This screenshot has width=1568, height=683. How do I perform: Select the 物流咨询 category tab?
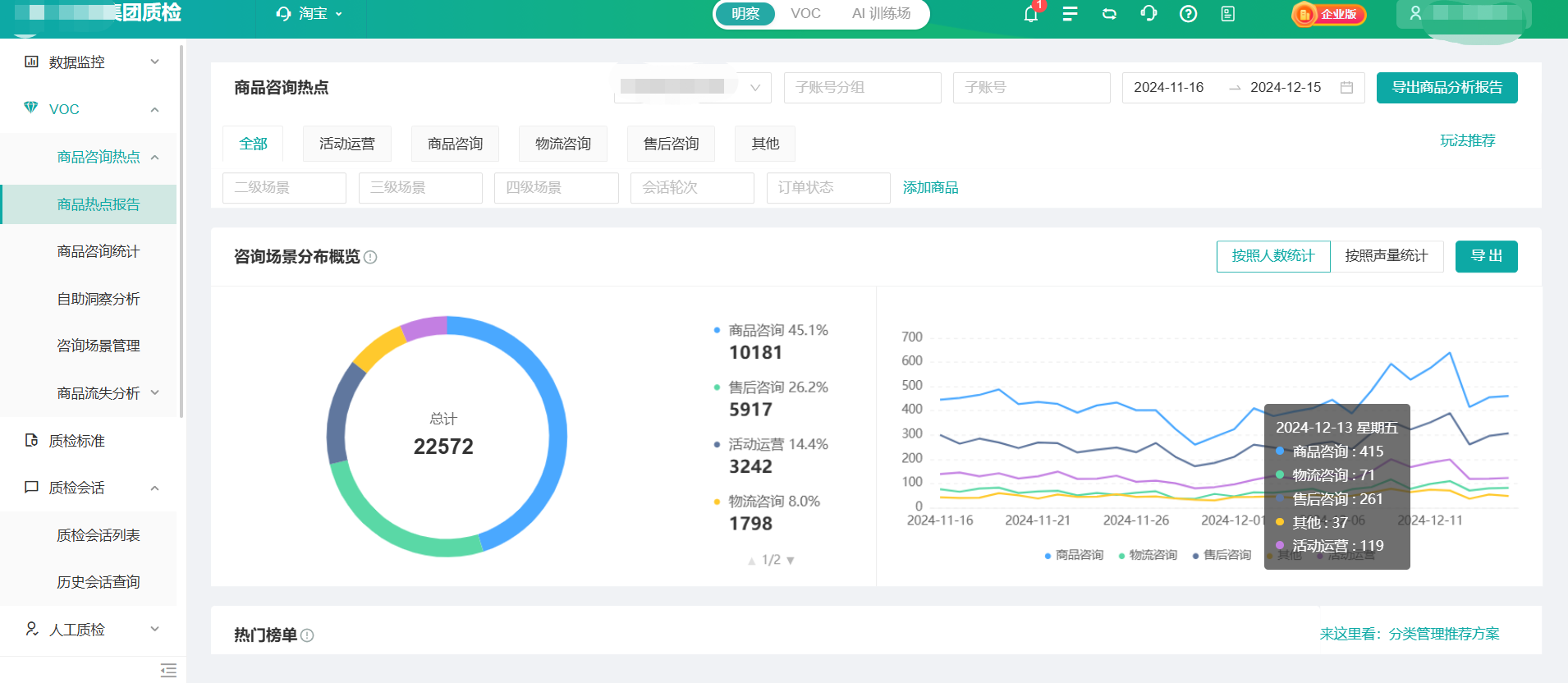click(563, 144)
